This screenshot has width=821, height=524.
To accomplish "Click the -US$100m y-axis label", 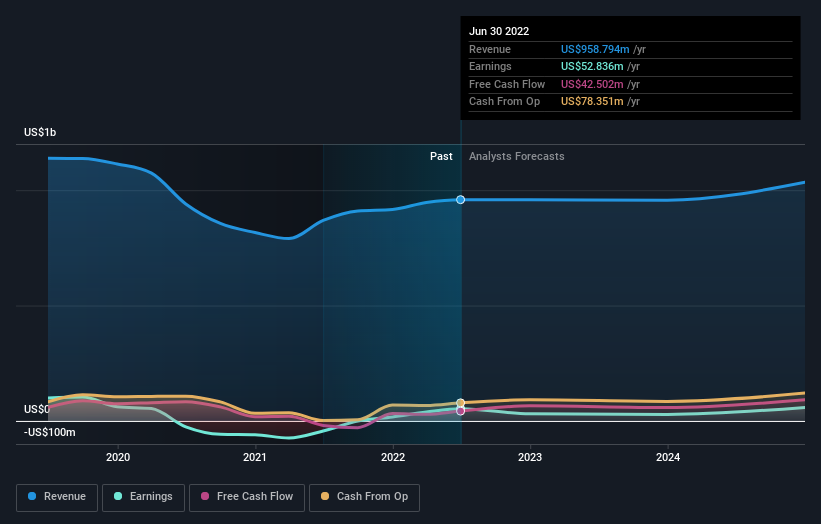I will (50, 432).
